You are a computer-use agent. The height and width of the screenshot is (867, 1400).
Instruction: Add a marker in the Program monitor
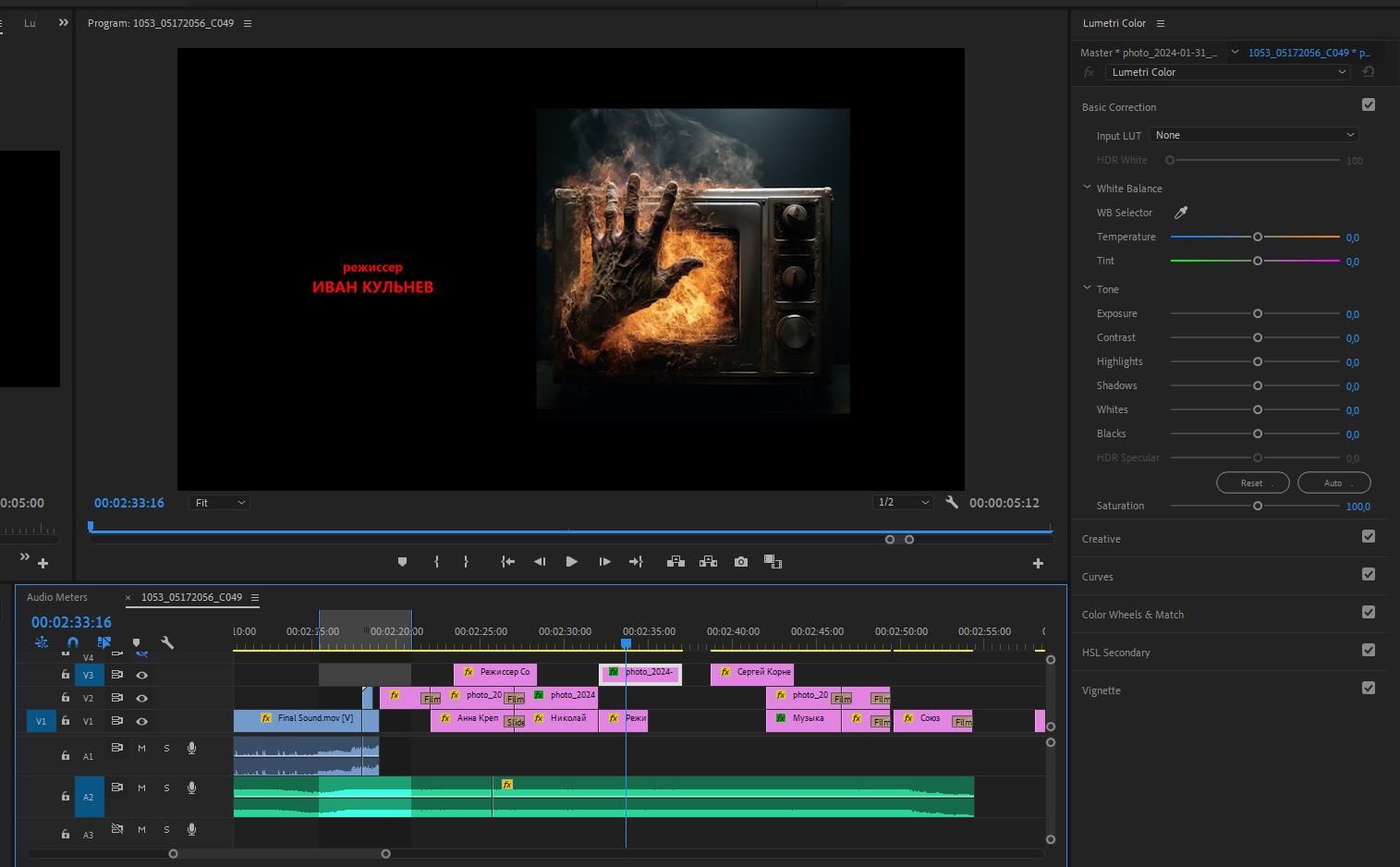[402, 562]
